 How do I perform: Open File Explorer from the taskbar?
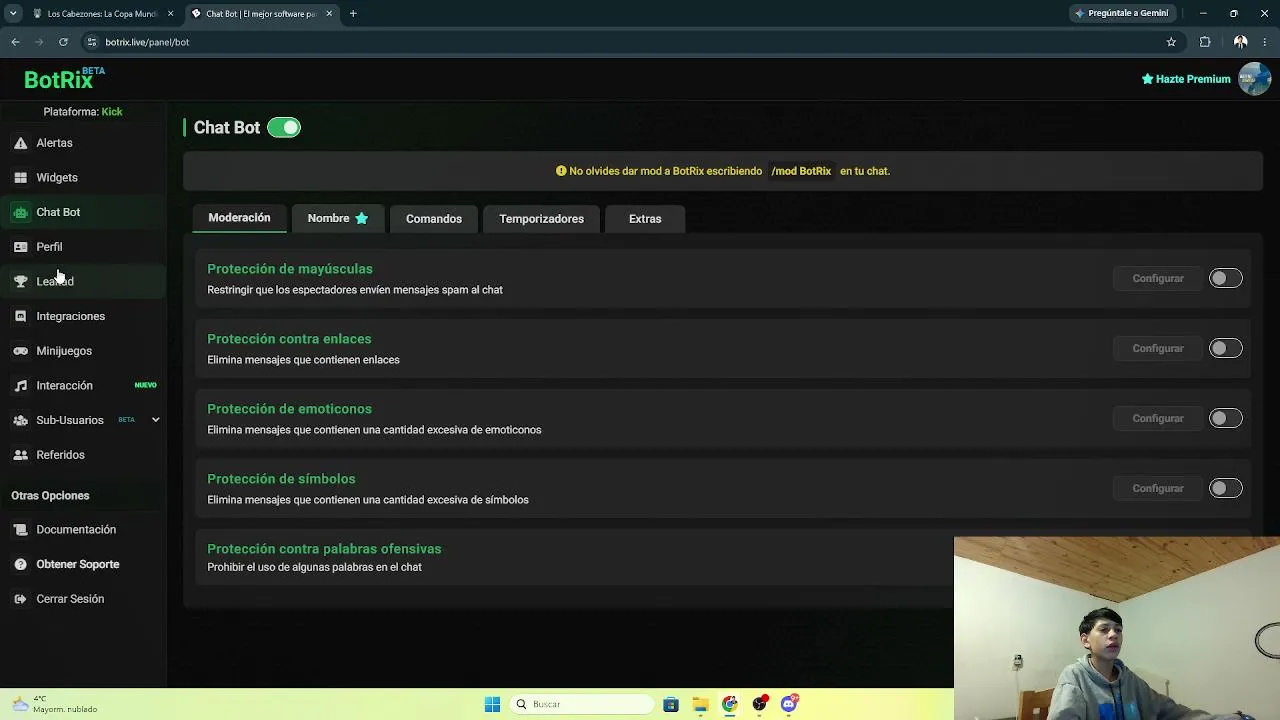(700, 704)
